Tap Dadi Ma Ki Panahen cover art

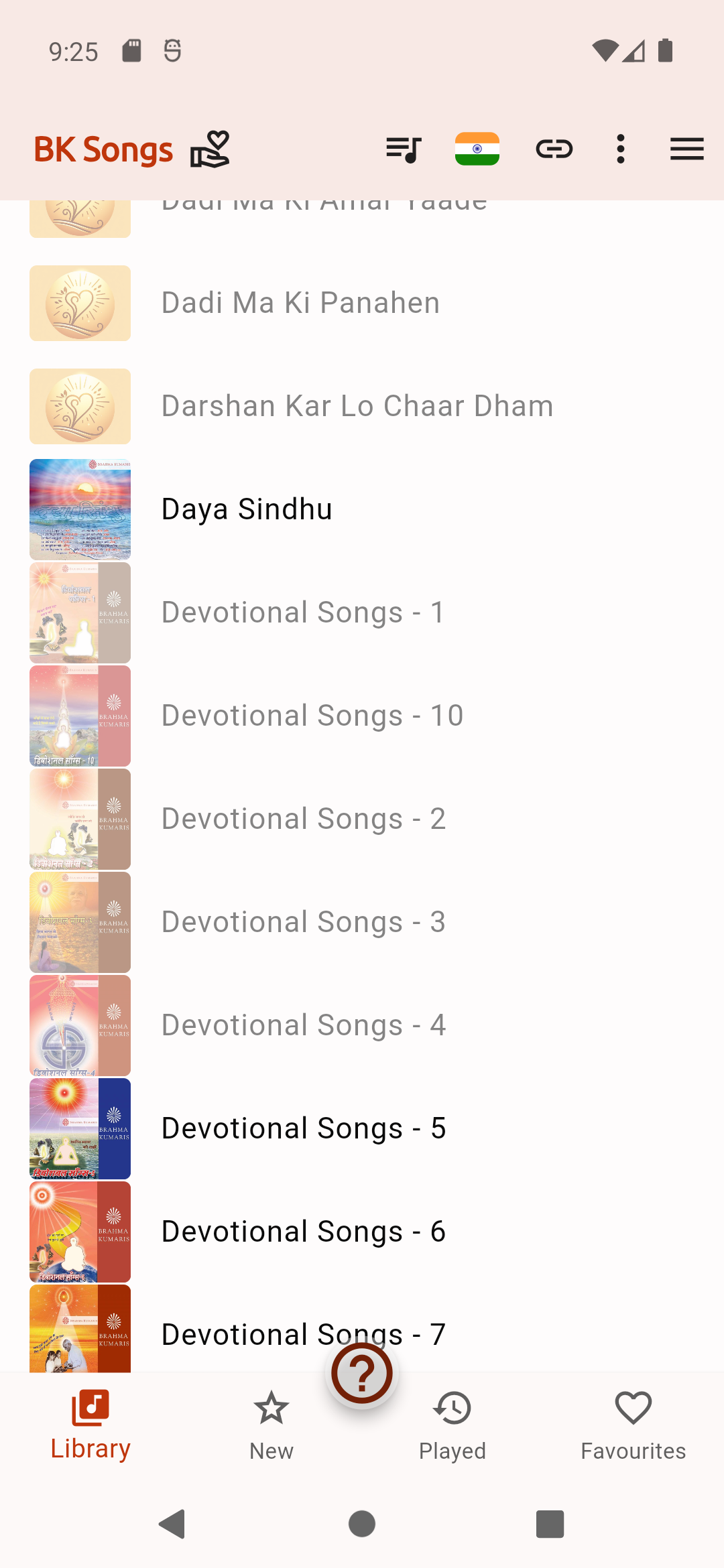click(x=80, y=303)
